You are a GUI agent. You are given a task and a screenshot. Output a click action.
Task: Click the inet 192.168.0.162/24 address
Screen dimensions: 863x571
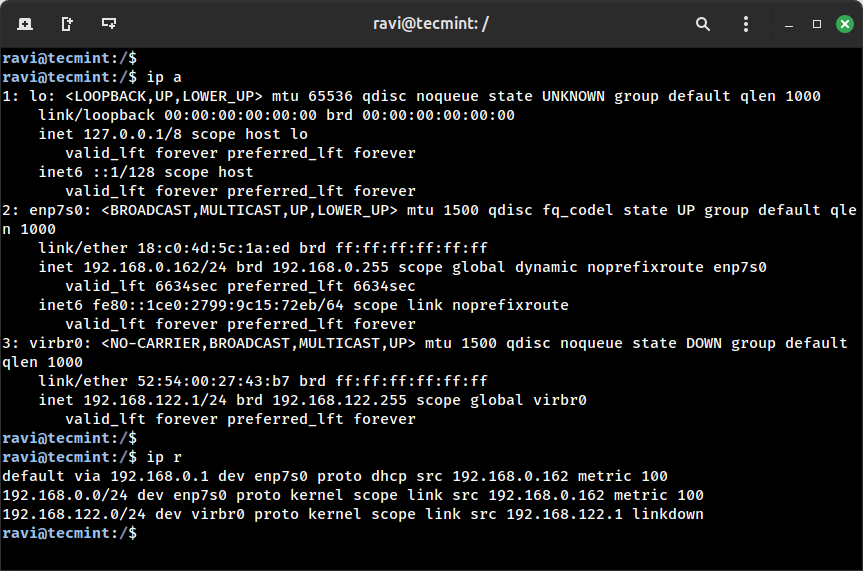click(x=137, y=267)
